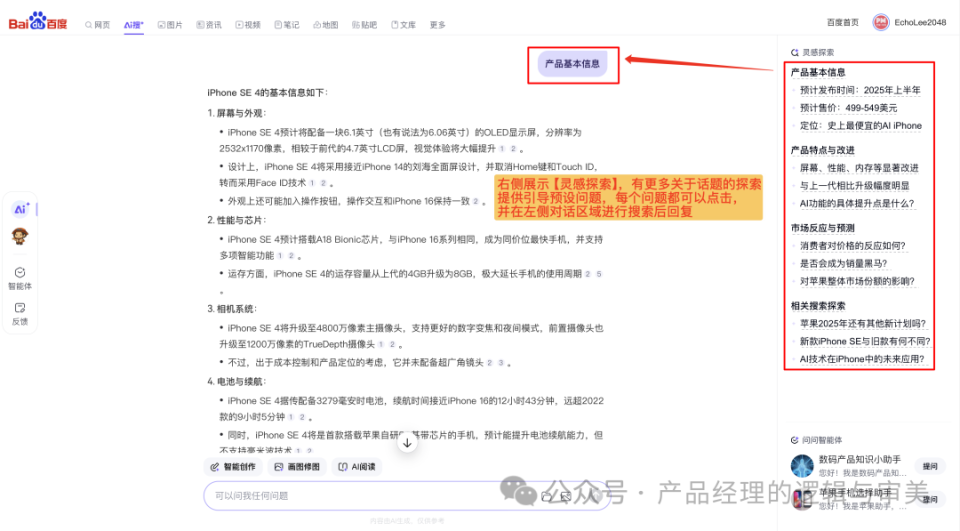Switch to the 地图 tab
This screenshot has width=960, height=531.
pyautogui.click(x=326, y=25)
